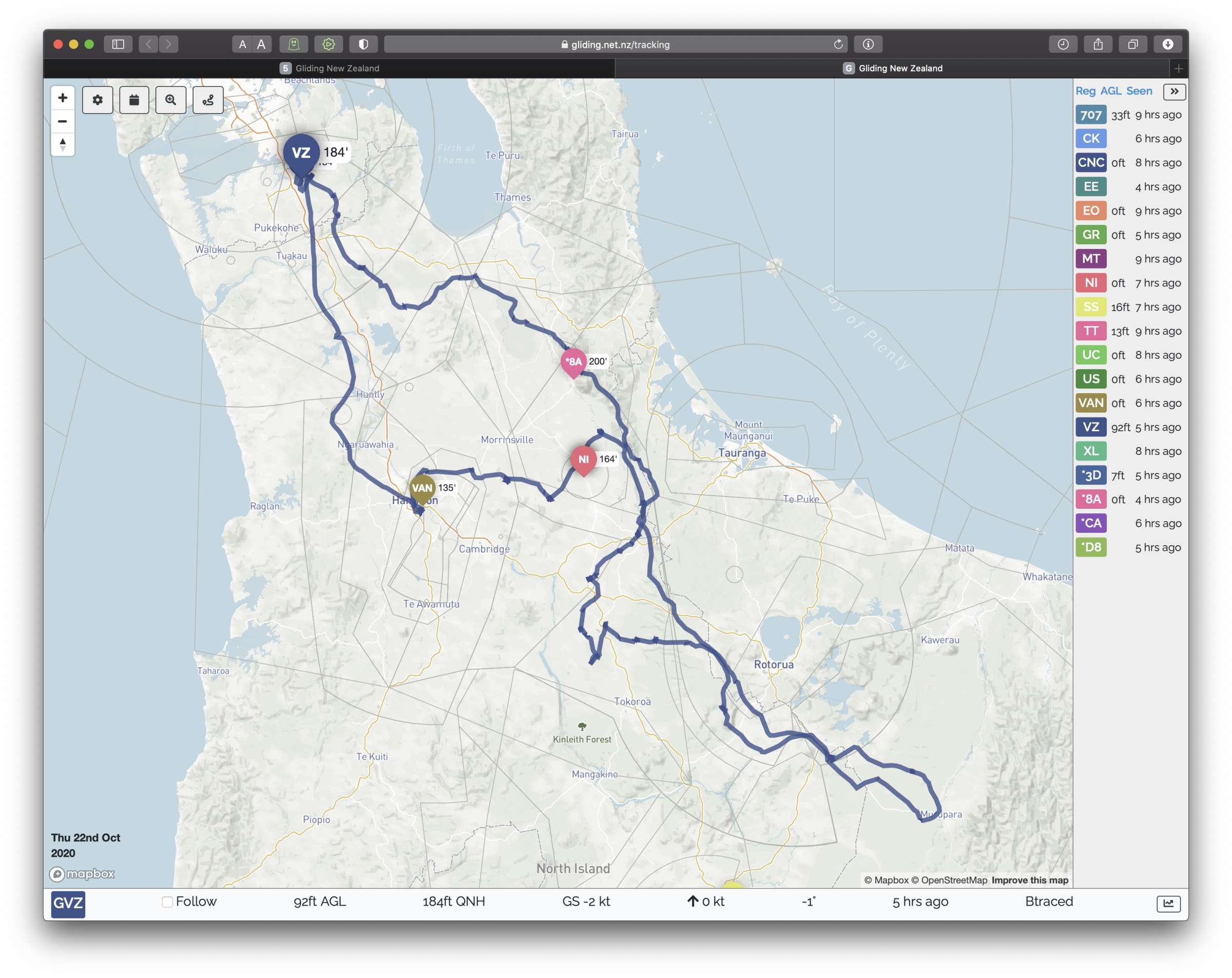The height and width of the screenshot is (978, 1232).
Task: Sort aircraft list by Seen column
Action: 1139,91
